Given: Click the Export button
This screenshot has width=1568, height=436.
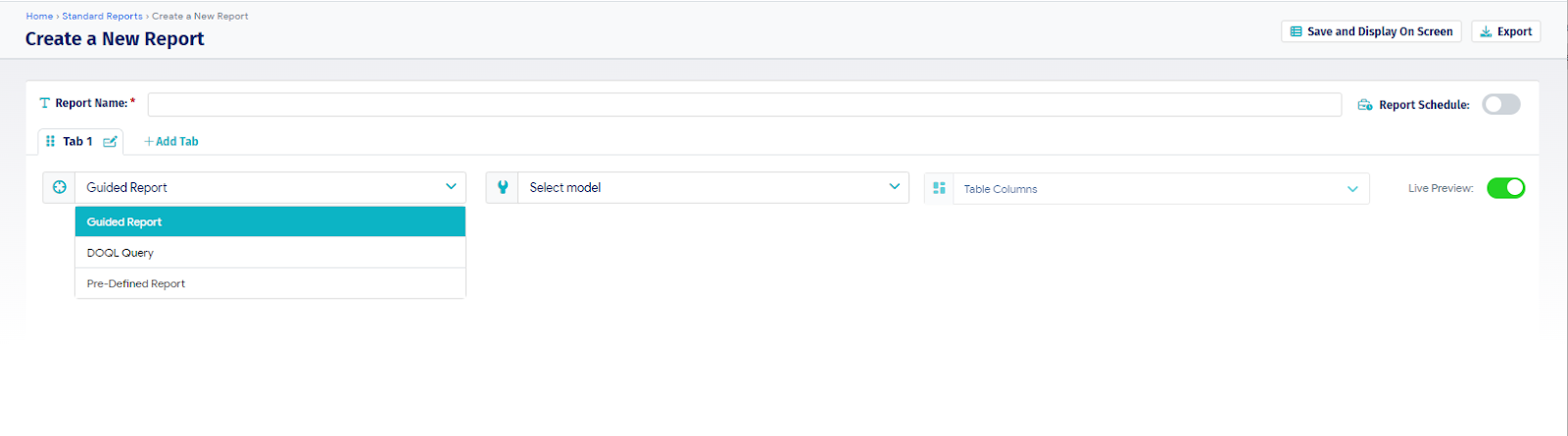Looking at the screenshot, I should click(x=1506, y=31).
